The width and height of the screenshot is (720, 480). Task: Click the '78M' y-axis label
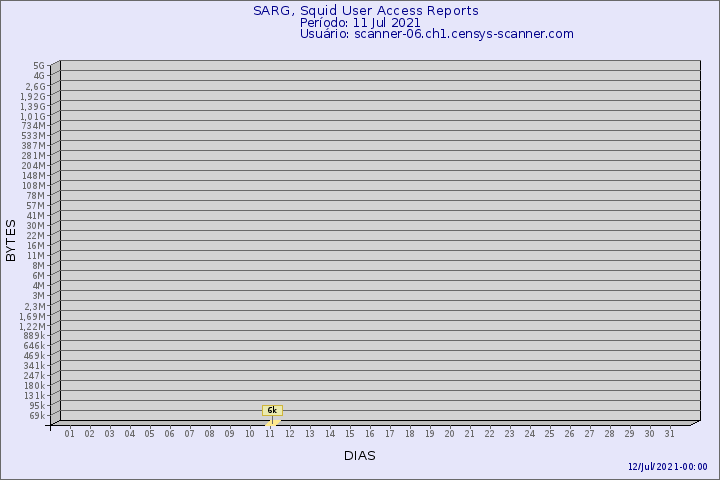pyautogui.click(x=36, y=196)
